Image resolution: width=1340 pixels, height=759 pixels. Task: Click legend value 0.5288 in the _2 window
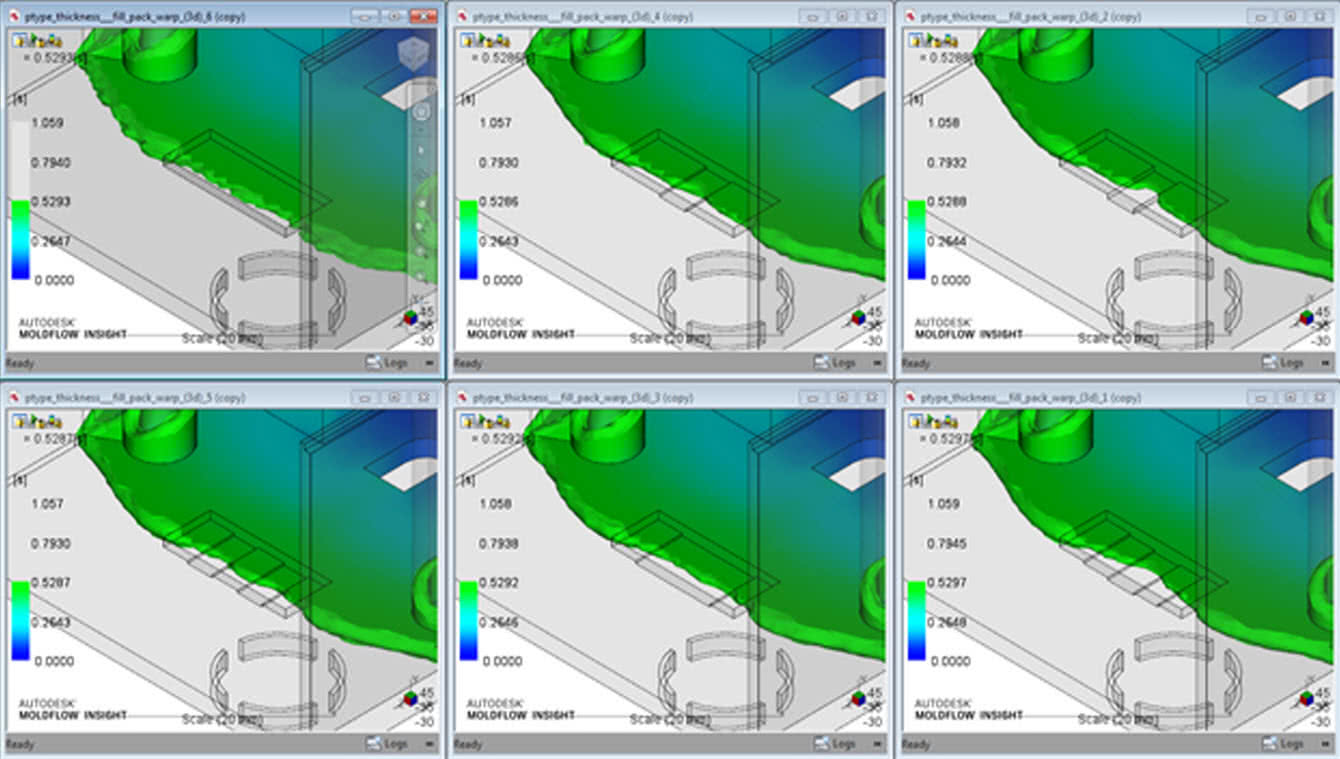click(x=948, y=201)
